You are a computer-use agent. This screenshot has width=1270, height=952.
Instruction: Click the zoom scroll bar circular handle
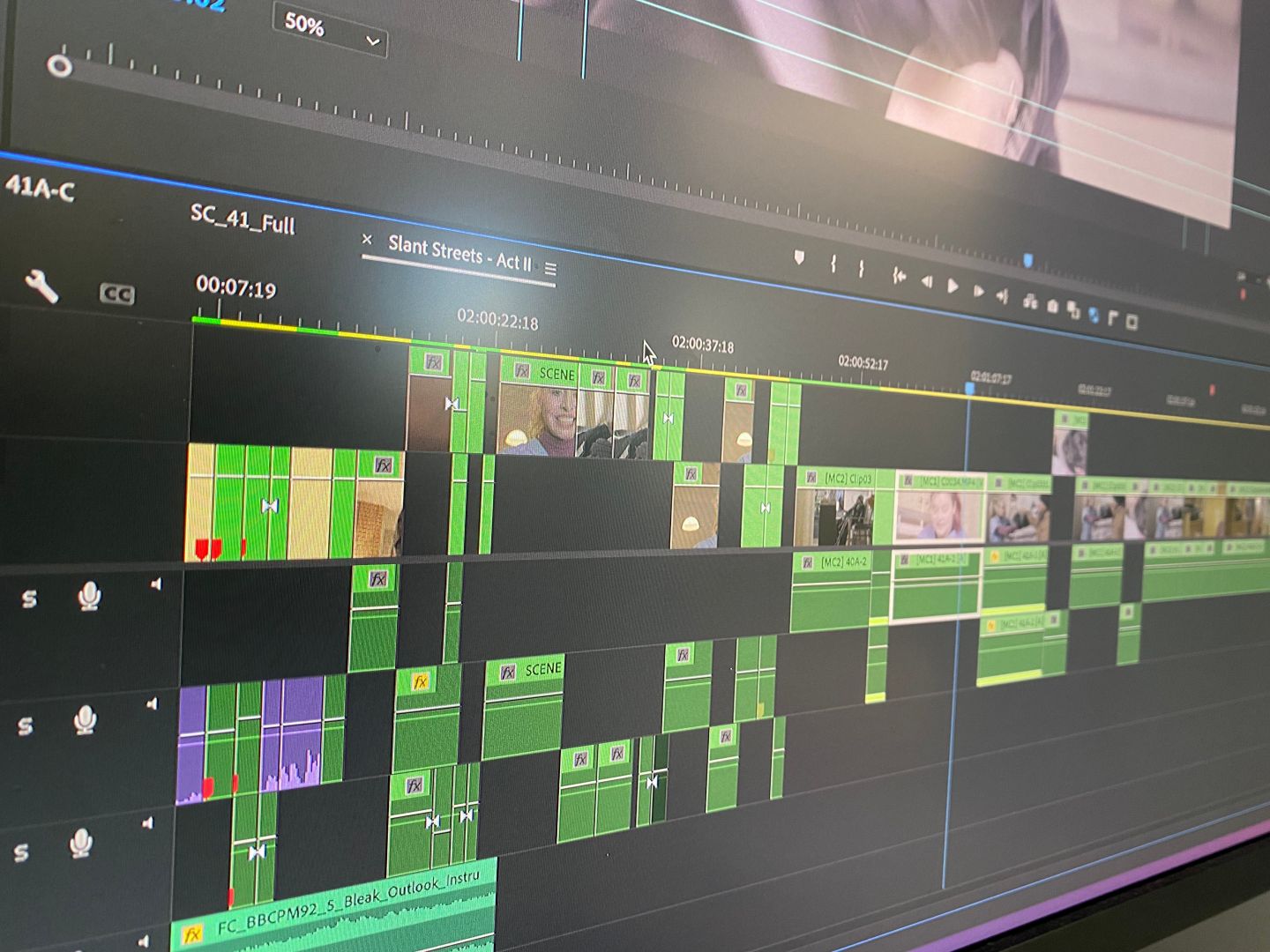pyautogui.click(x=59, y=66)
